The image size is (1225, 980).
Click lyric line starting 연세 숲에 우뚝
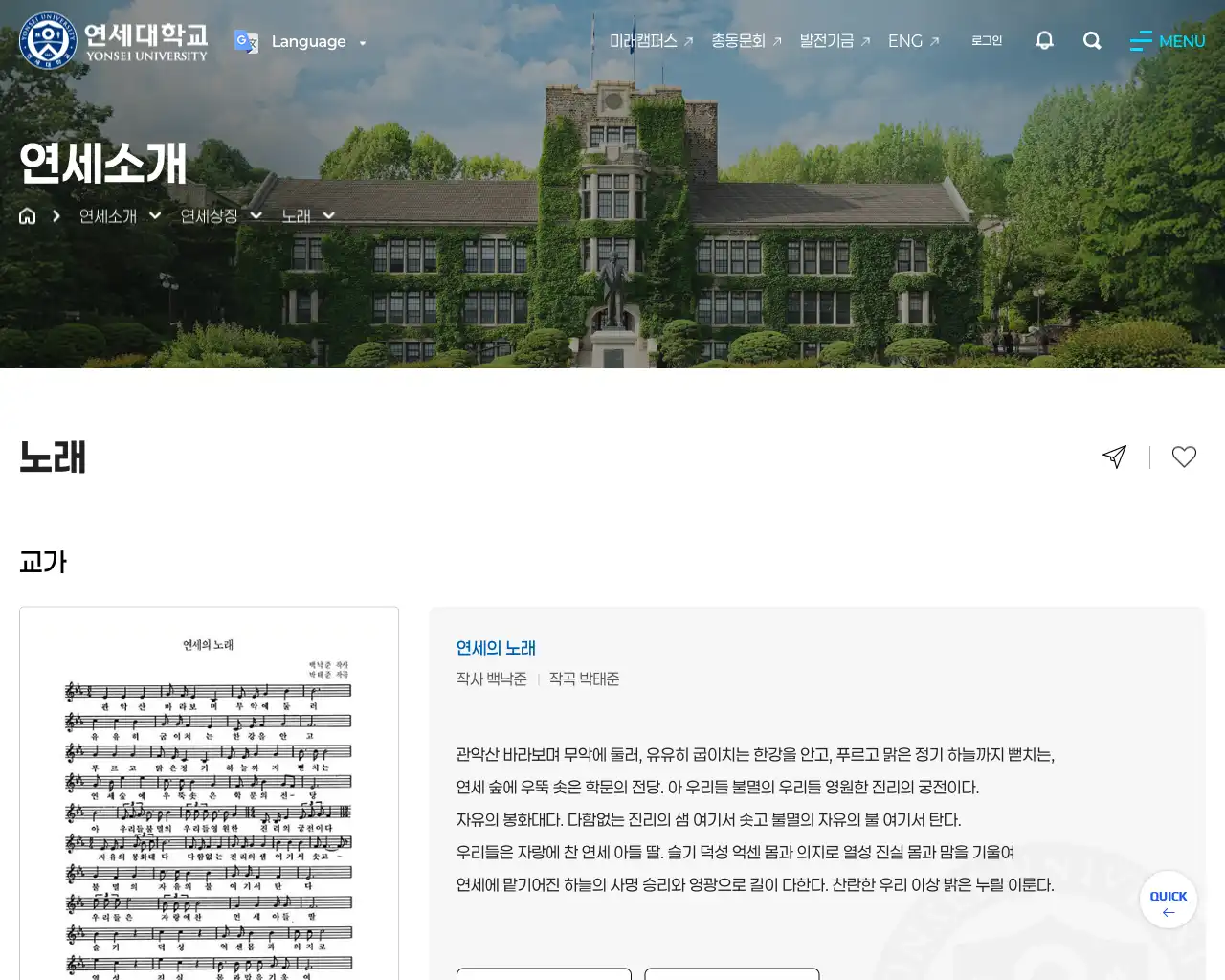tap(718, 787)
